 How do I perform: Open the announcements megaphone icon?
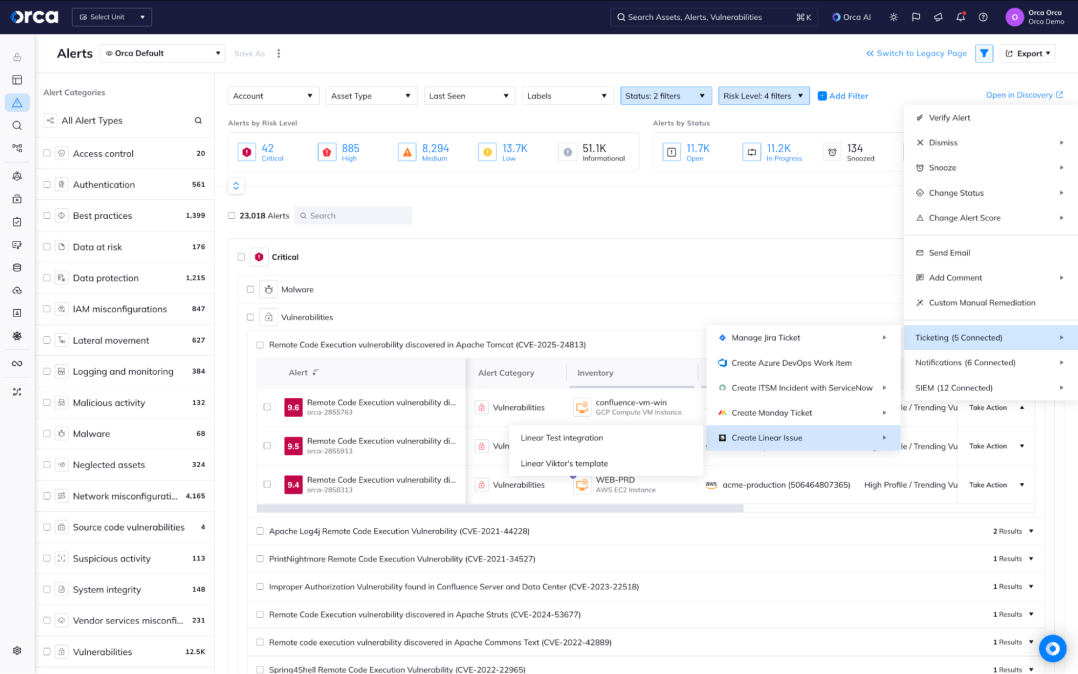[x=938, y=17]
